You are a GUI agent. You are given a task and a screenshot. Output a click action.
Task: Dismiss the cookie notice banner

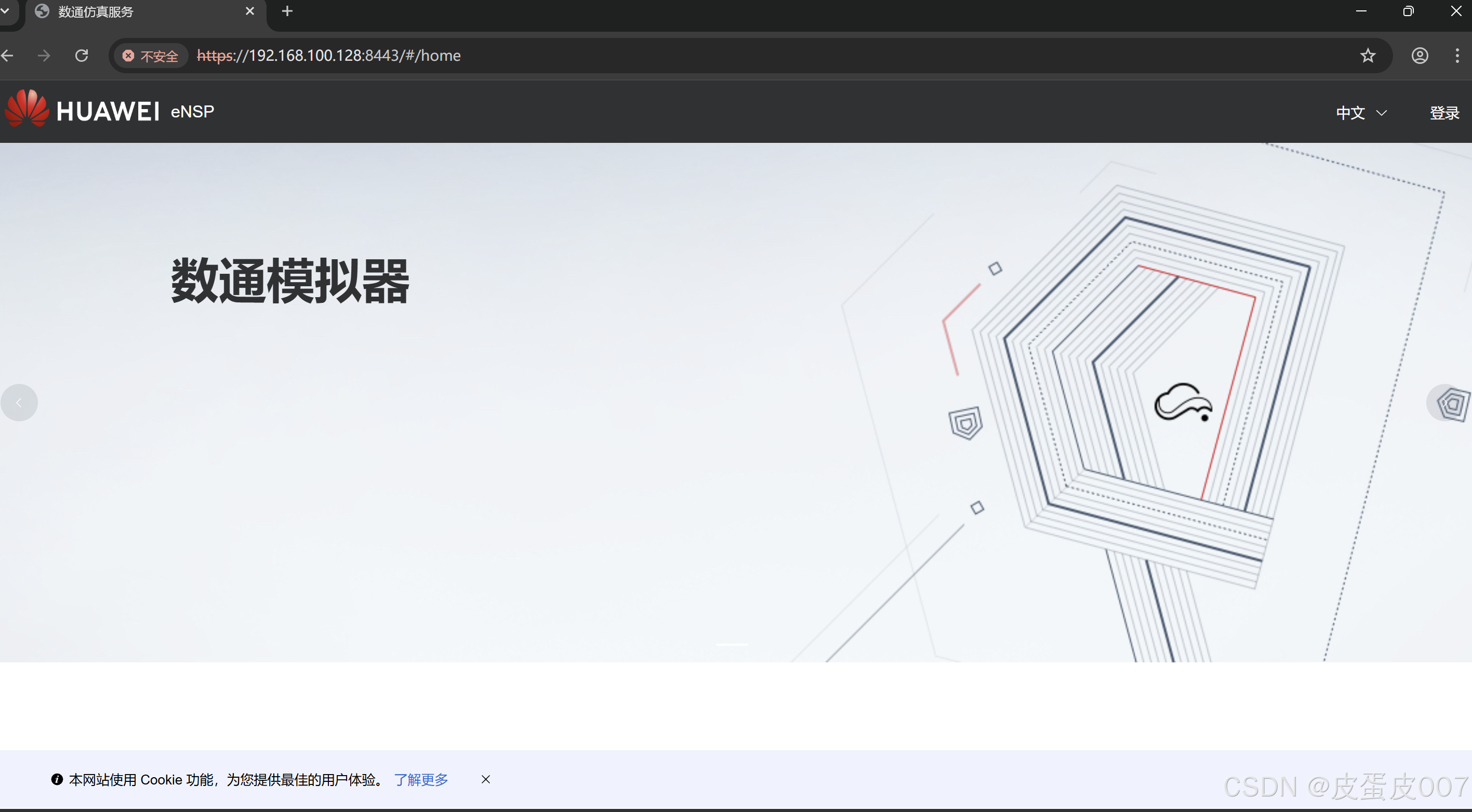[x=485, y=779]
